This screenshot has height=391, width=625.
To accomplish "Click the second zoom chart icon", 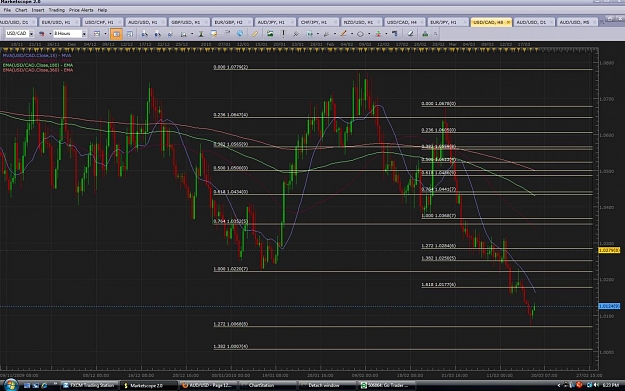I will click(157, 34).
